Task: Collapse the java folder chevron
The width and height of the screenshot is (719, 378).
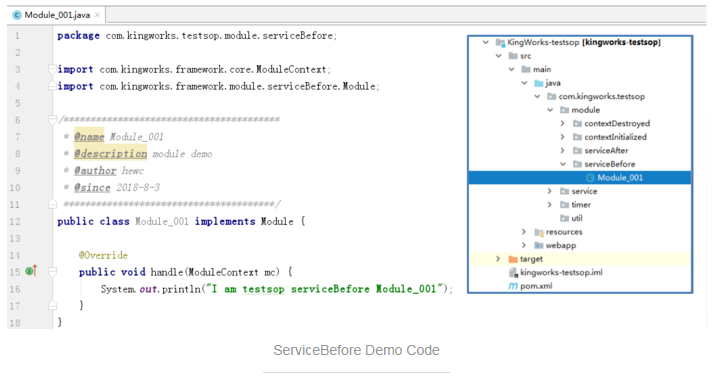Action: click(524, 83)
